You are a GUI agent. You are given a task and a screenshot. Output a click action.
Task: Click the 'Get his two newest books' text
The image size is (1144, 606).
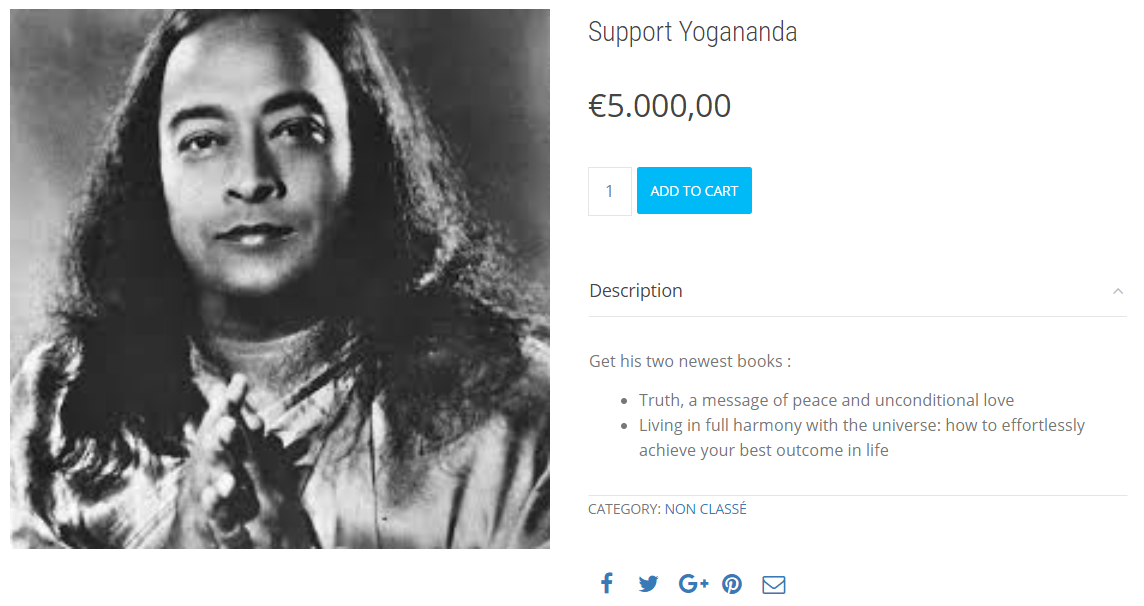pos(690,361)
